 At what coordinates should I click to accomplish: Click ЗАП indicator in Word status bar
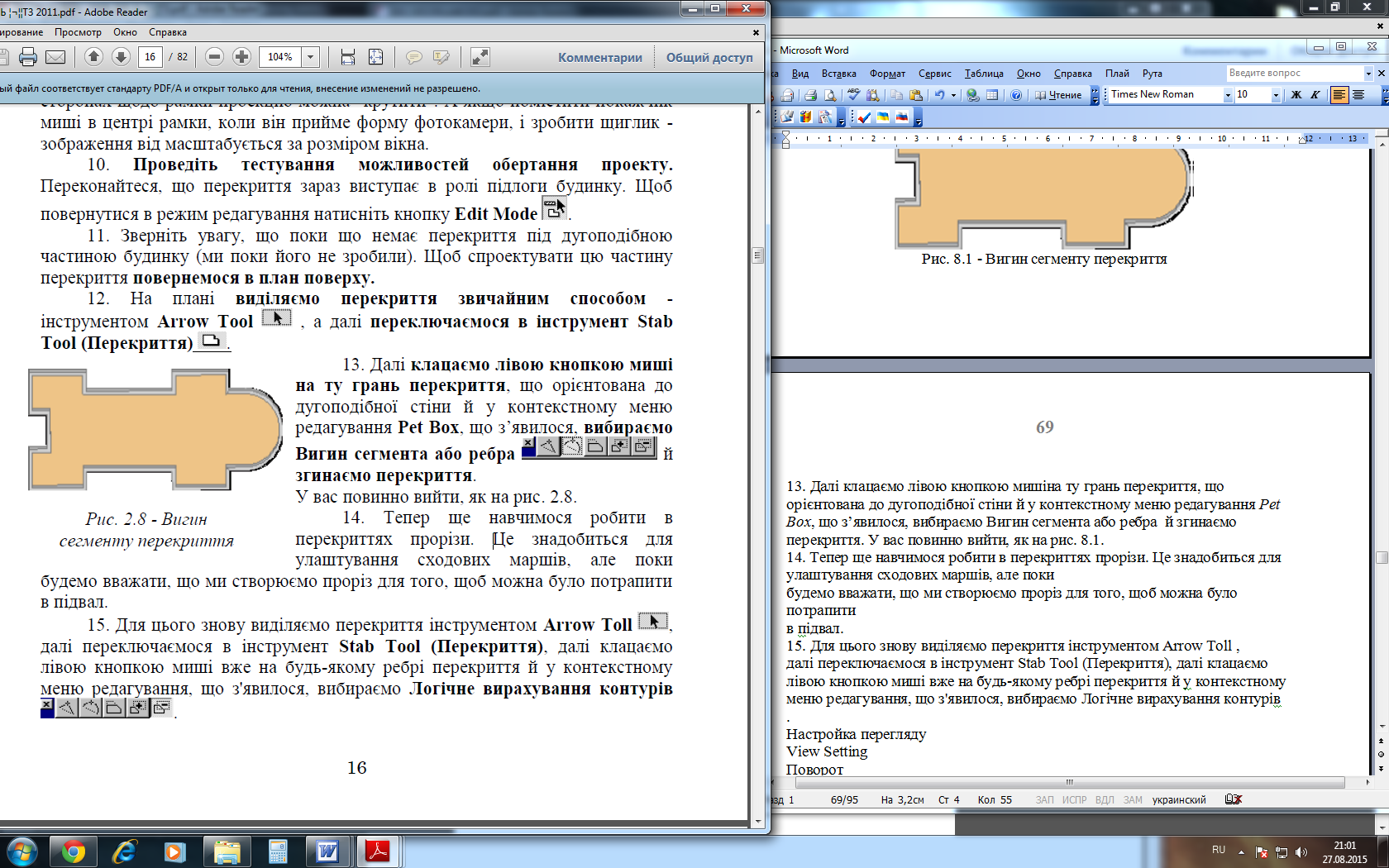click(x=1045, y=800)
